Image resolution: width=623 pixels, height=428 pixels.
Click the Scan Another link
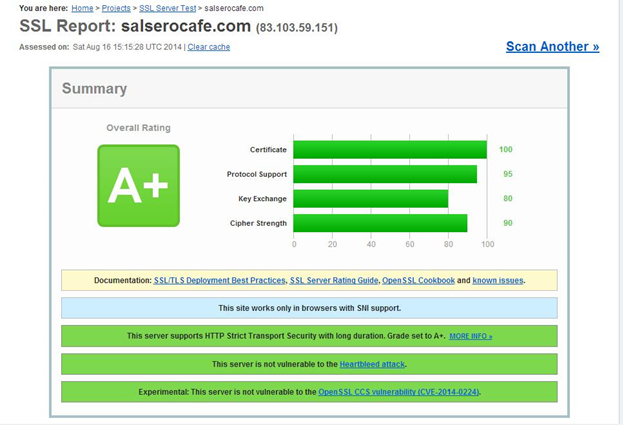tap(552, 46)
